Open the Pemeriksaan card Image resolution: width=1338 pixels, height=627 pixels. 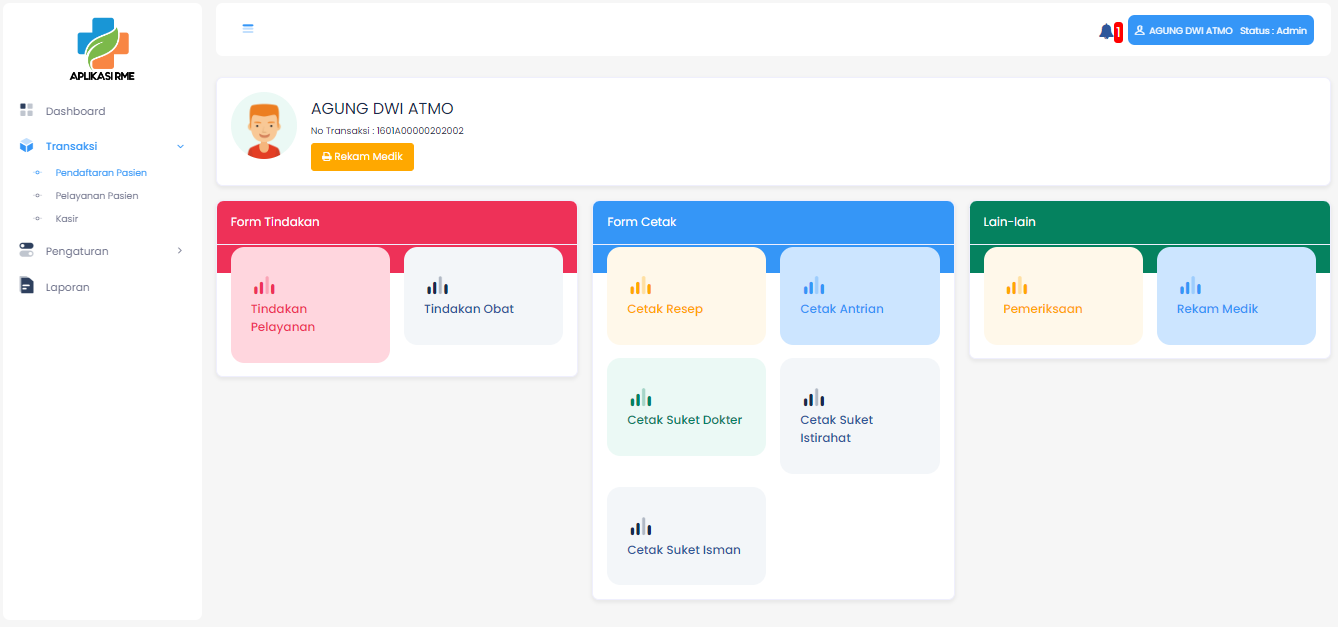click(1063, 297)
